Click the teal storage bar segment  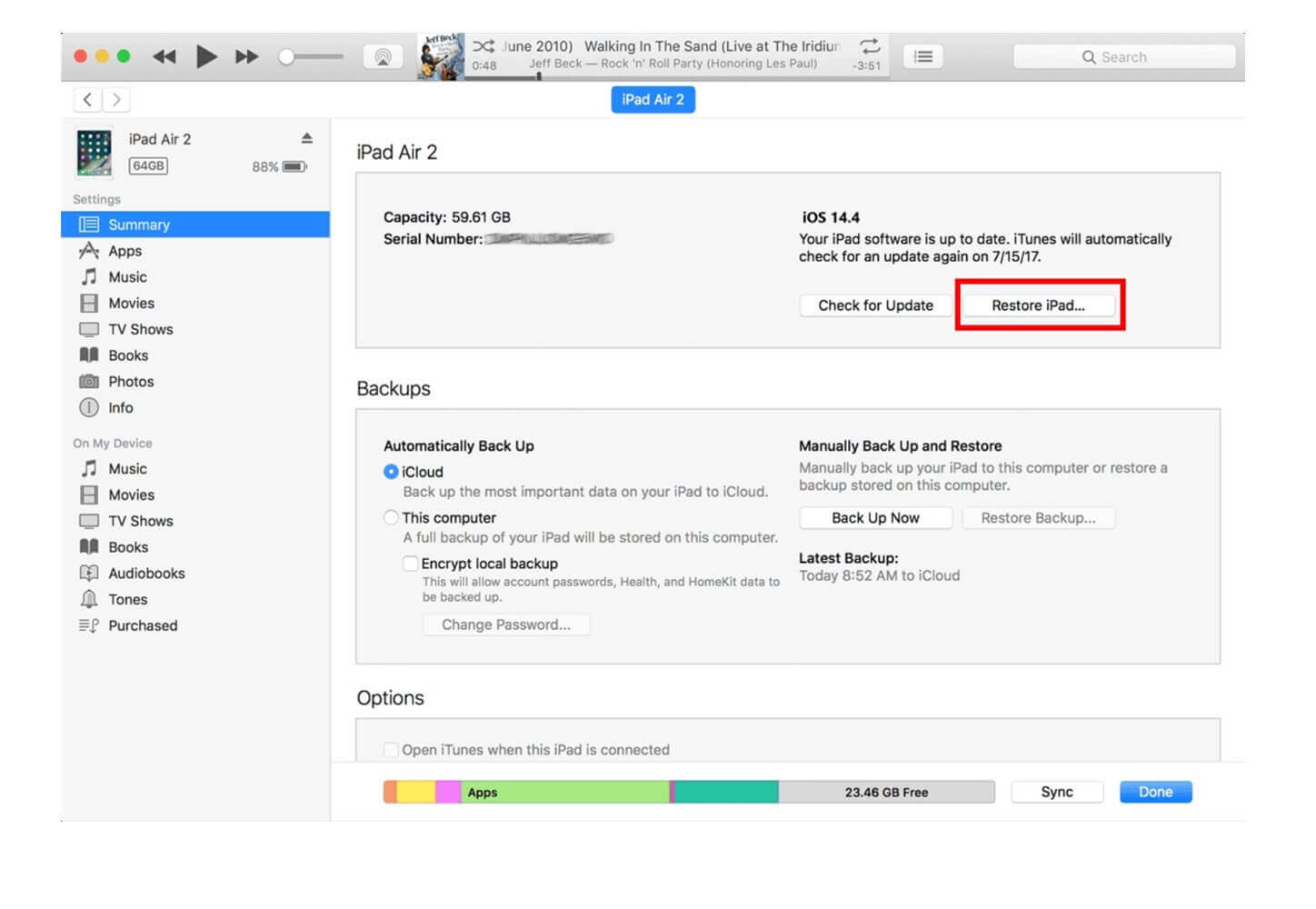point(726,792)
